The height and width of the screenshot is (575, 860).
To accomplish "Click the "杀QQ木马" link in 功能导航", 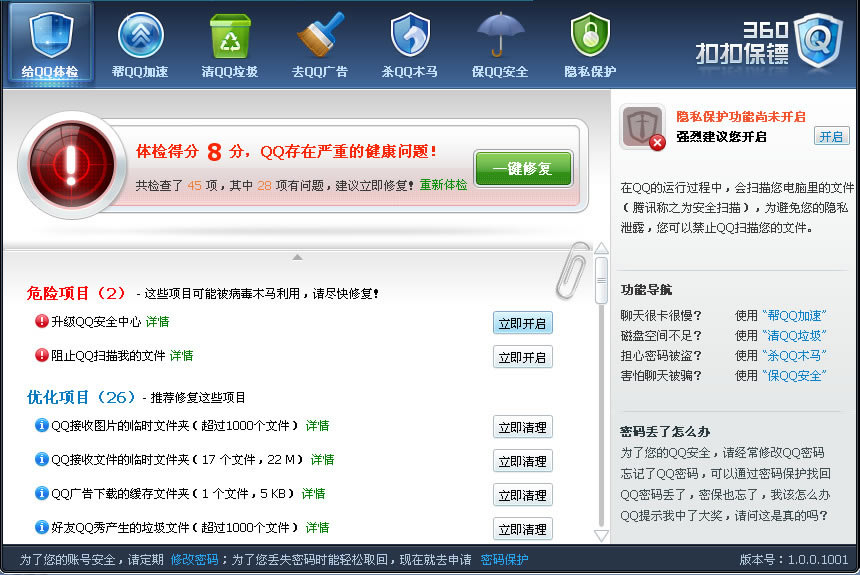I will pos(794,356).
